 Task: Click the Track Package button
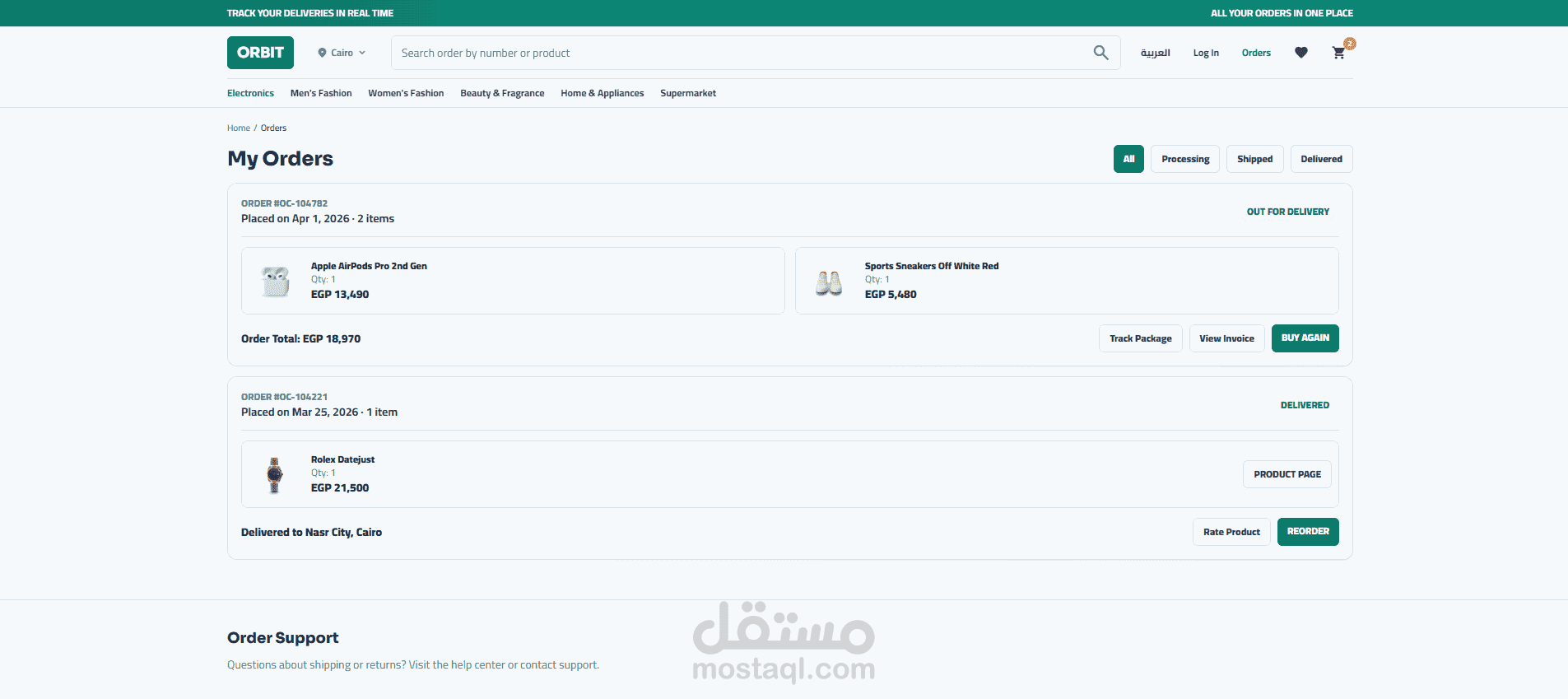(x=1140, y=338)
